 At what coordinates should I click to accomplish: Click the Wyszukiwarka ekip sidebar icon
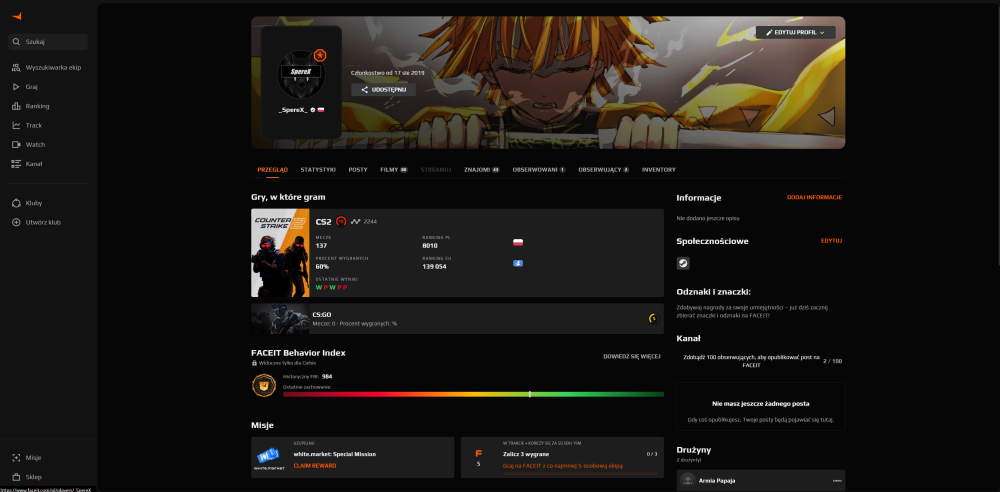pyautogui.click(x=17, y=67)
